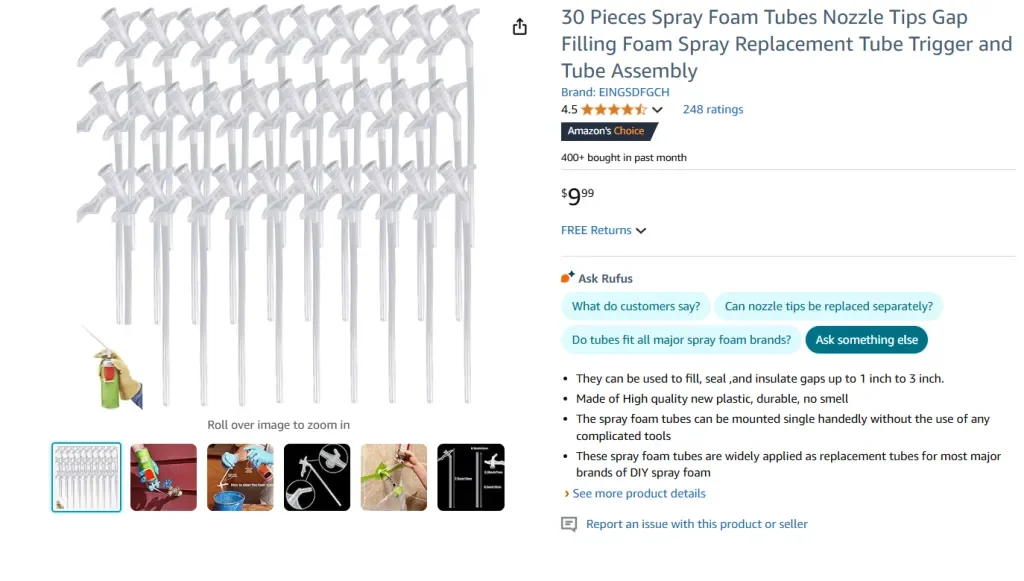The height and width of the screenshot is (581, 1024).
Task: Click the report issue speech-bubble icon
Action: (x=569, y=524)
